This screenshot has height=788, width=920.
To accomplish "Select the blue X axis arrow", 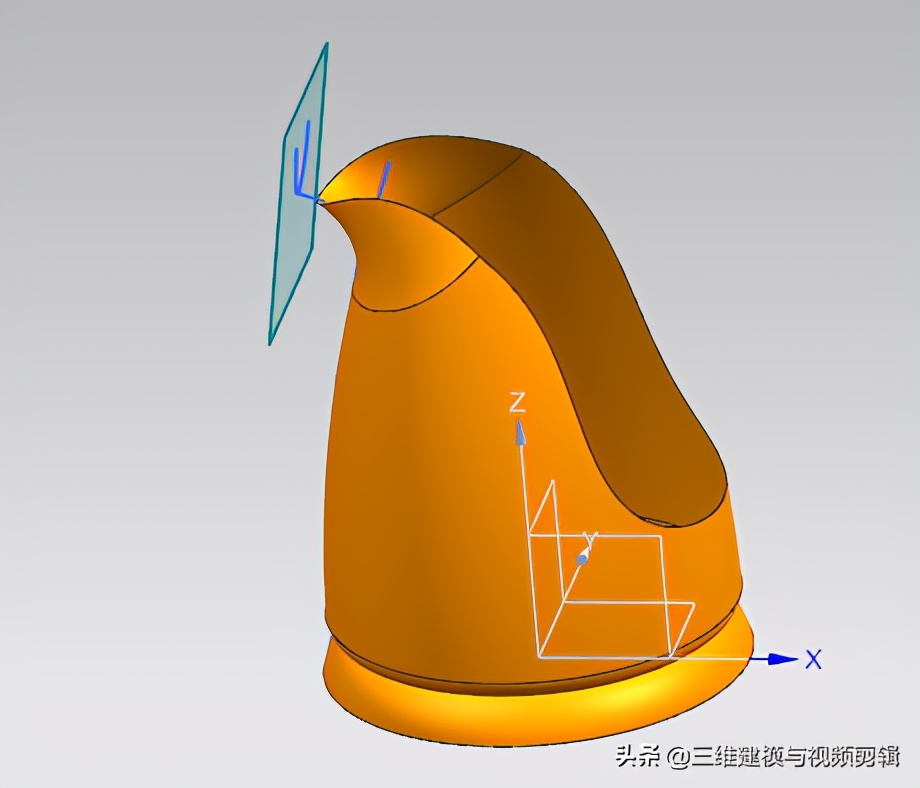I will point(779,658).
